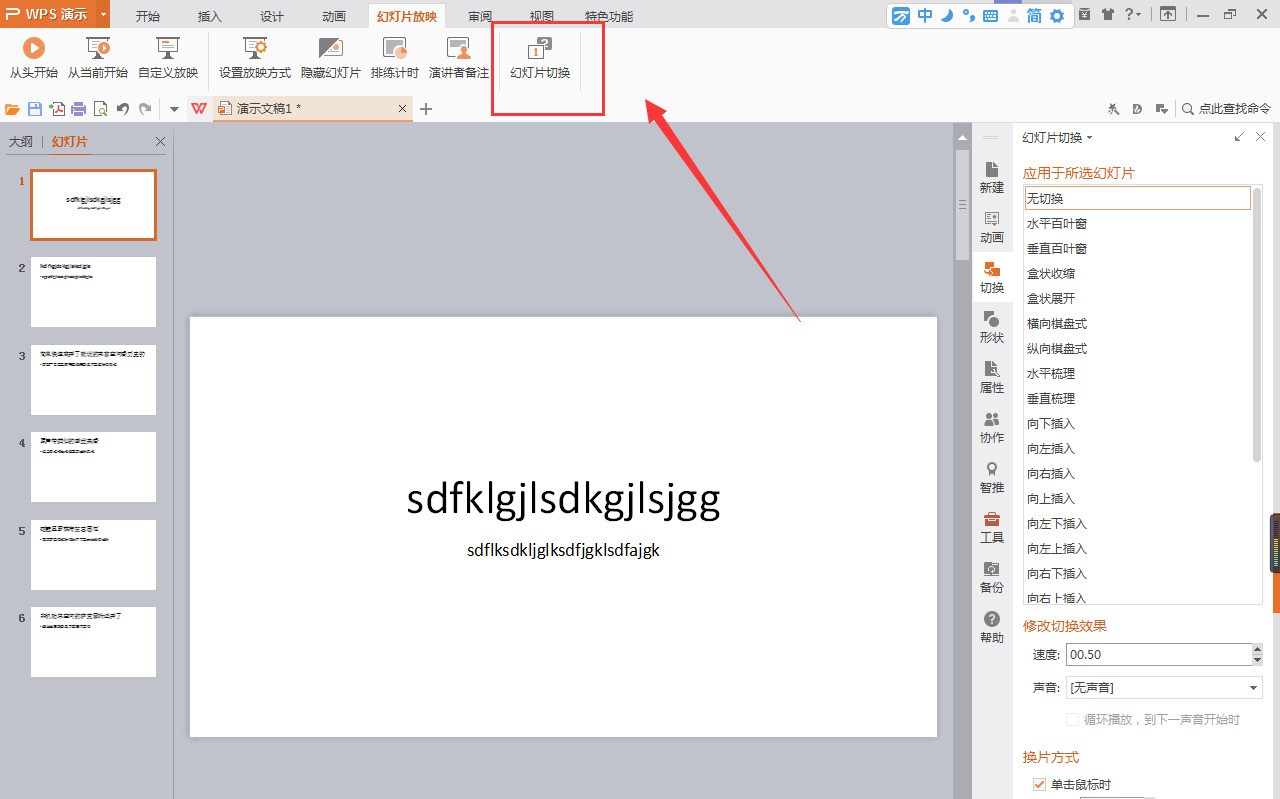
Task: Close the 演示文稿1 document tab
Action: point(403,108)
